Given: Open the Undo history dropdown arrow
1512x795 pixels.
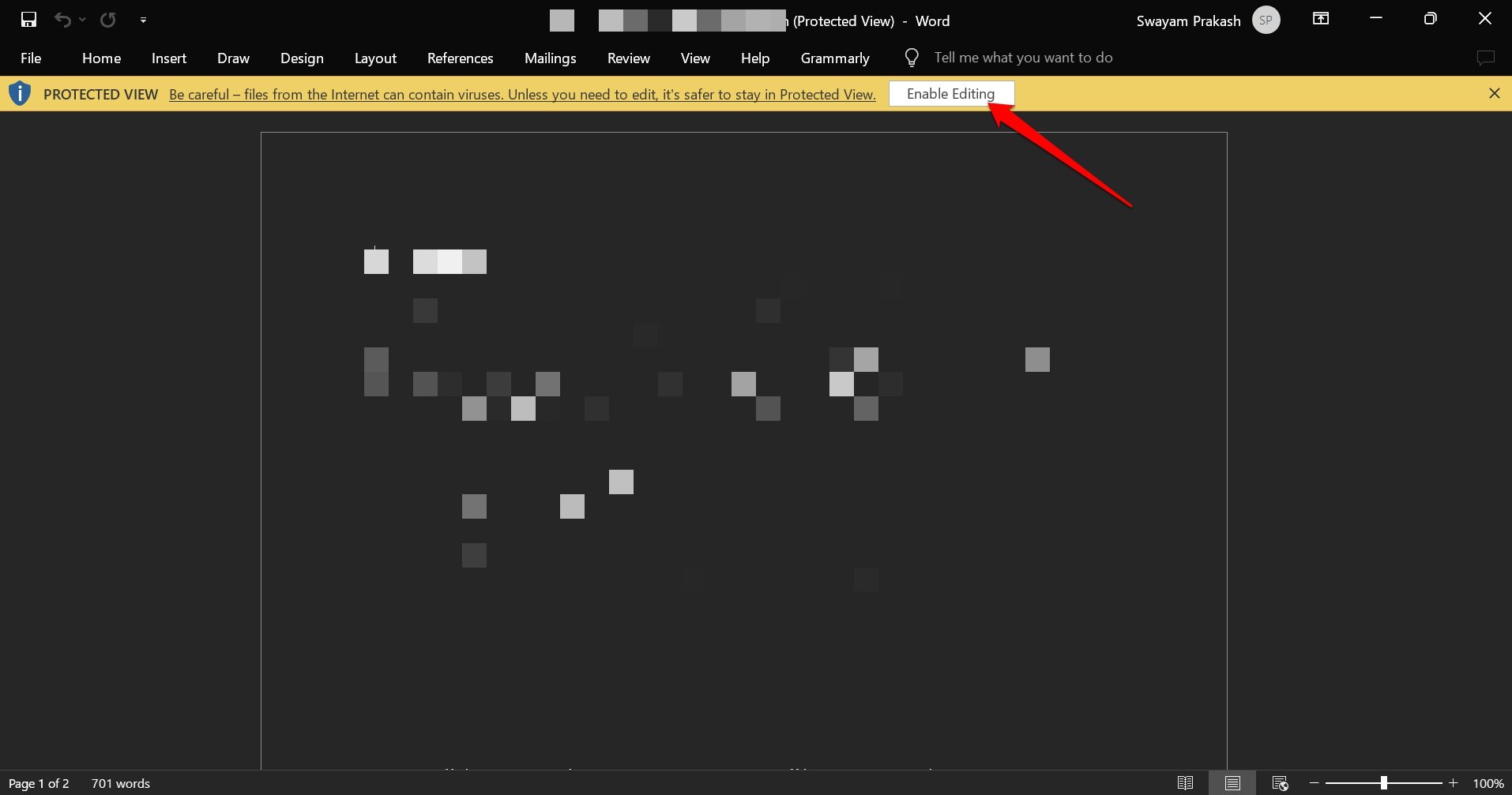Looking at the screenshot, I should tap(82, 20).
